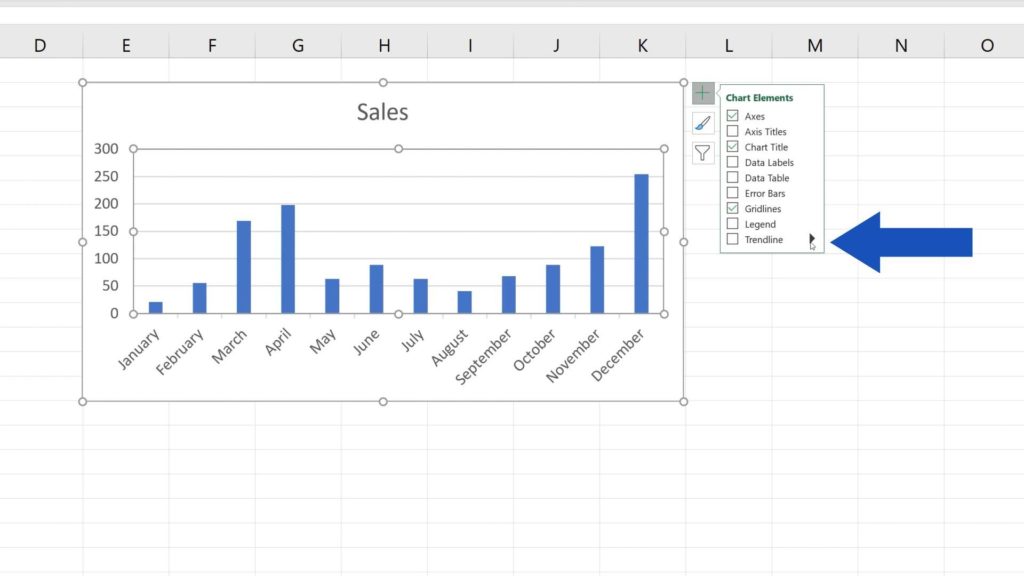Enable the Error Bars checkbox

(732, 193)
